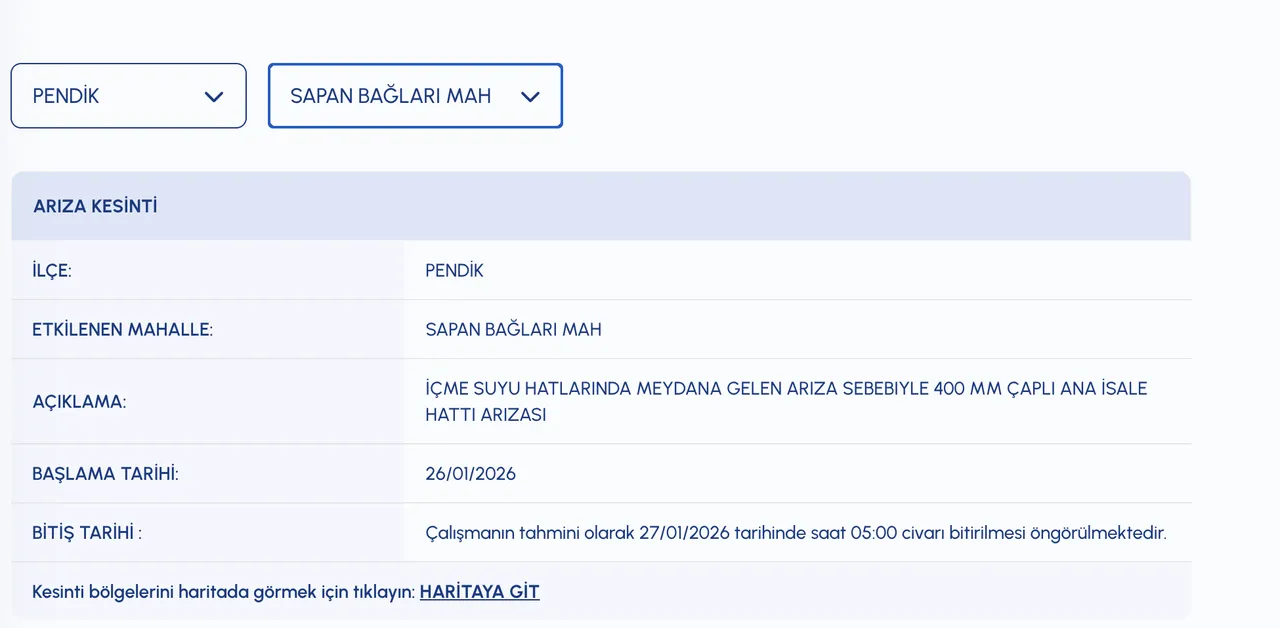Follow the HARİTAYA GİT link
Viewport: 1280px width, 628px height.
click(479, 592)
